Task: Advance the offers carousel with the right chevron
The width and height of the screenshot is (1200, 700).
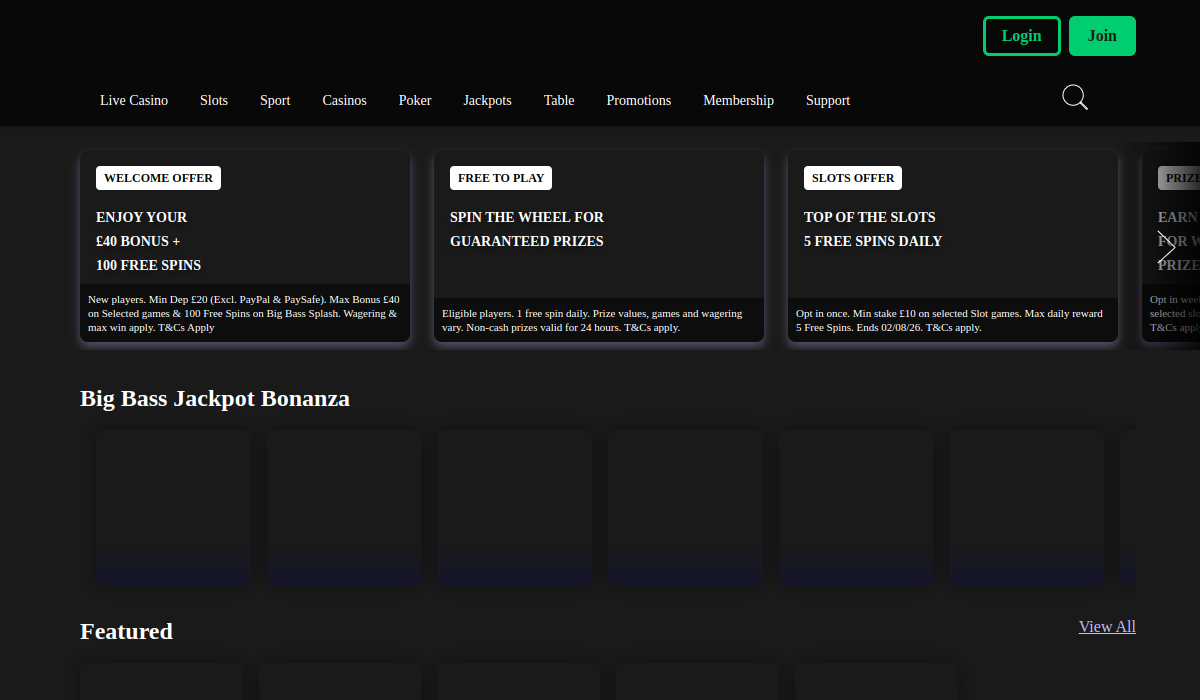Action: 1166,248
